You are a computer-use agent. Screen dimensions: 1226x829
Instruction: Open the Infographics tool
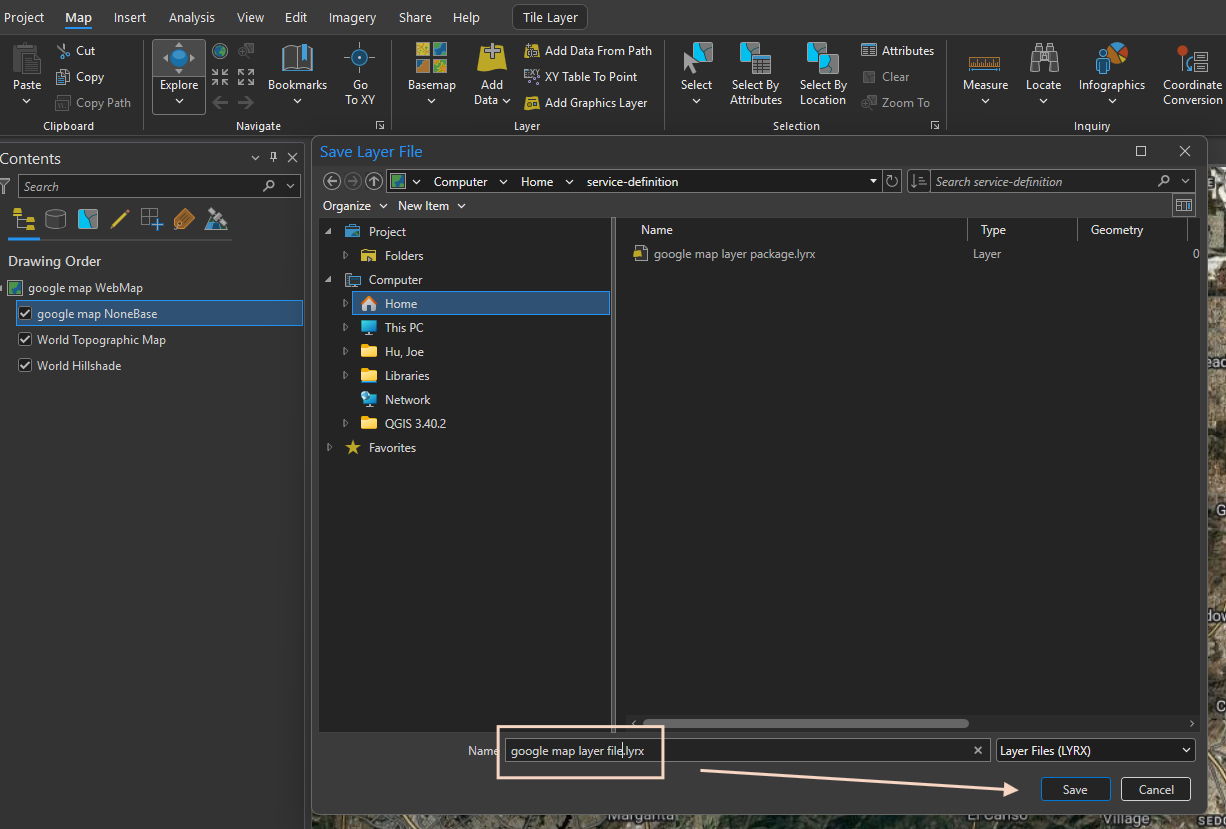(x=1111, y=60)
